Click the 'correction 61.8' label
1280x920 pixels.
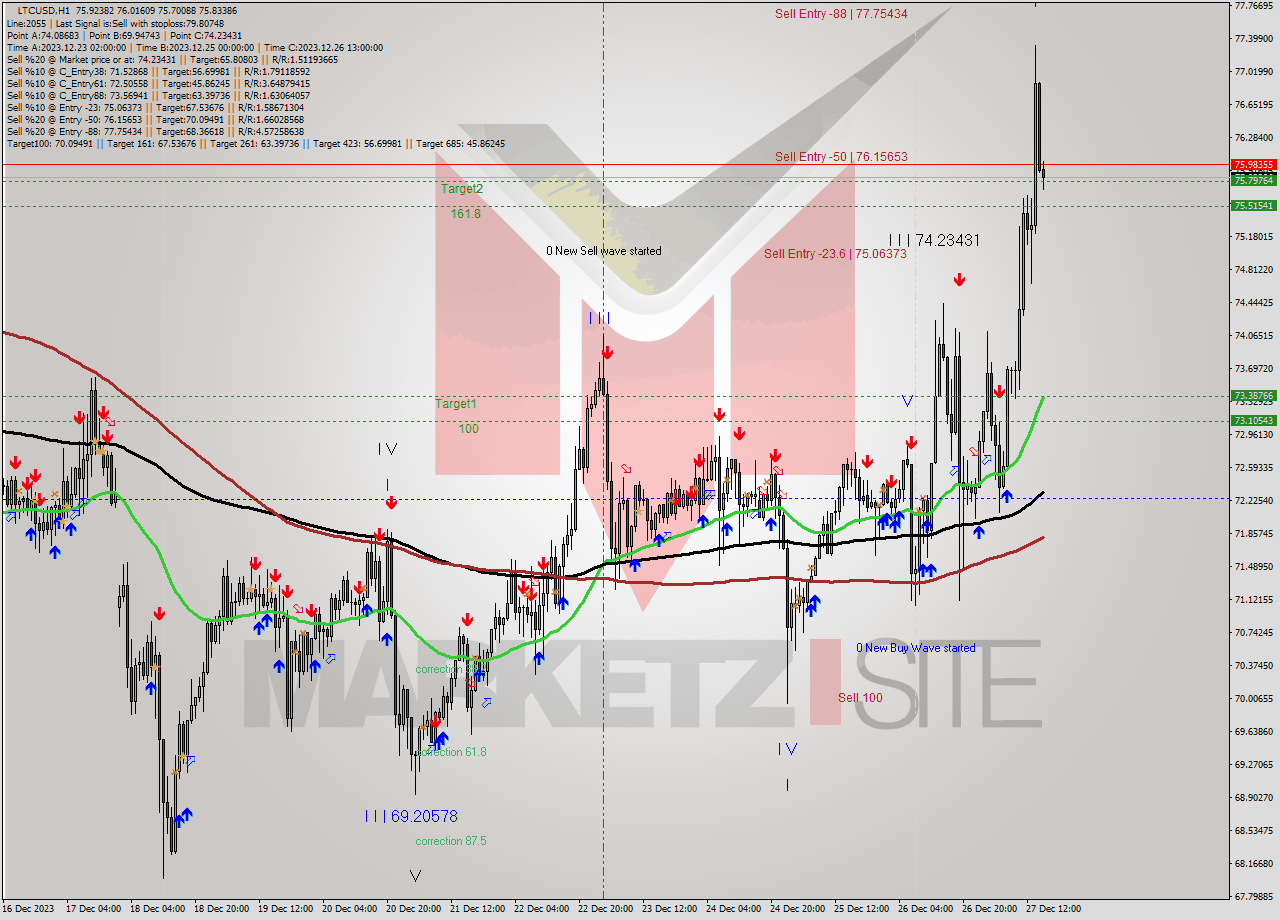[451, 751]
